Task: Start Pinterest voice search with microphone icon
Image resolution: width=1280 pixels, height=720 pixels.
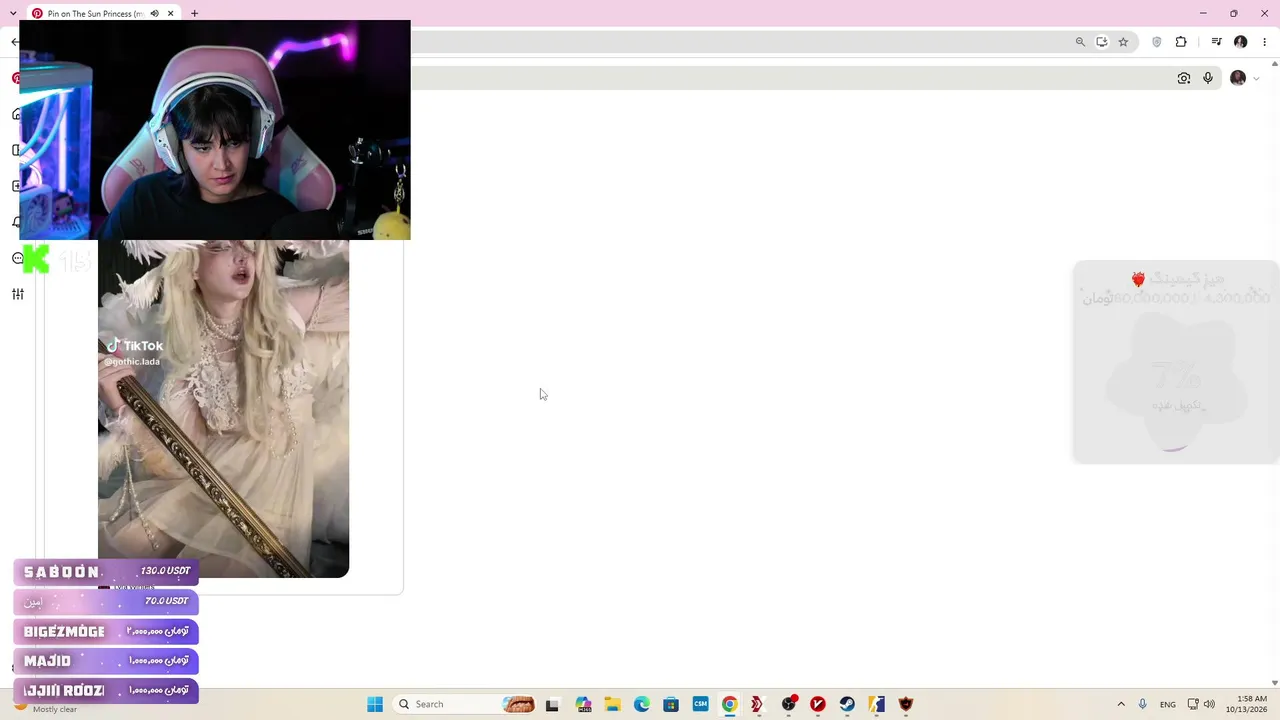Action: (x=1208, y=78)
